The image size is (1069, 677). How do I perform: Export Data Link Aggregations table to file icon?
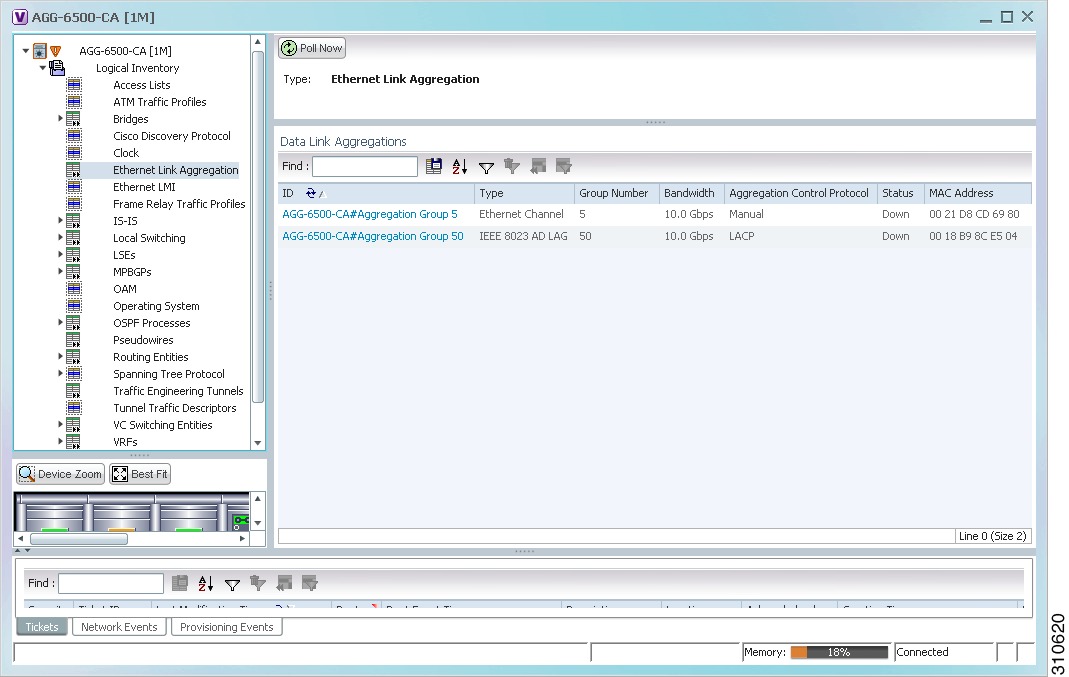point(434,166)
